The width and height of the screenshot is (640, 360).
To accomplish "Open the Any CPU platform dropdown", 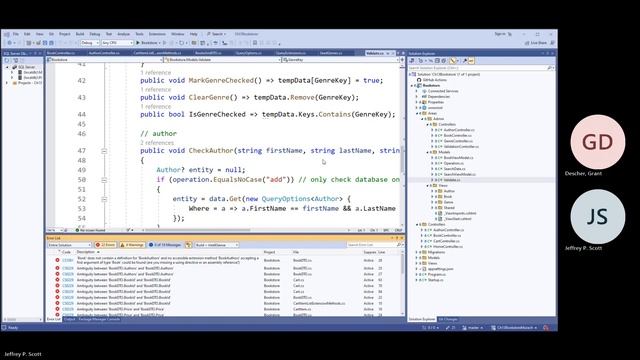I will click(x=117, y=42).
